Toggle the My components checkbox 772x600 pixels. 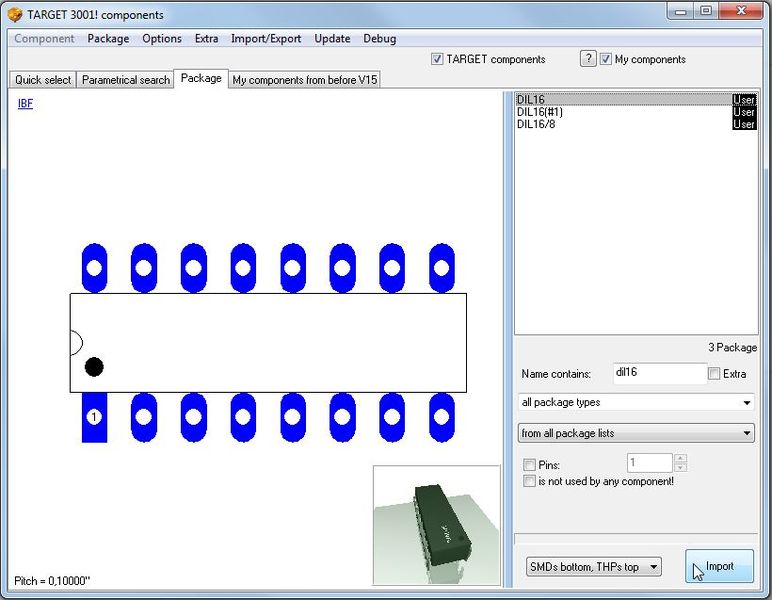(x=606, y=59)
